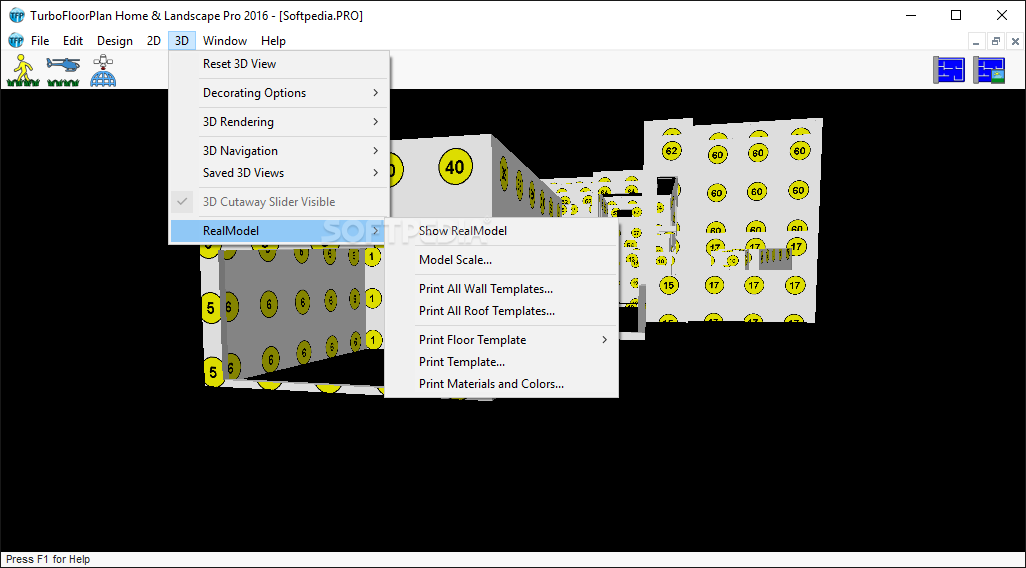Expand the Saved 3D Views submenu

[x=279, y=173]
